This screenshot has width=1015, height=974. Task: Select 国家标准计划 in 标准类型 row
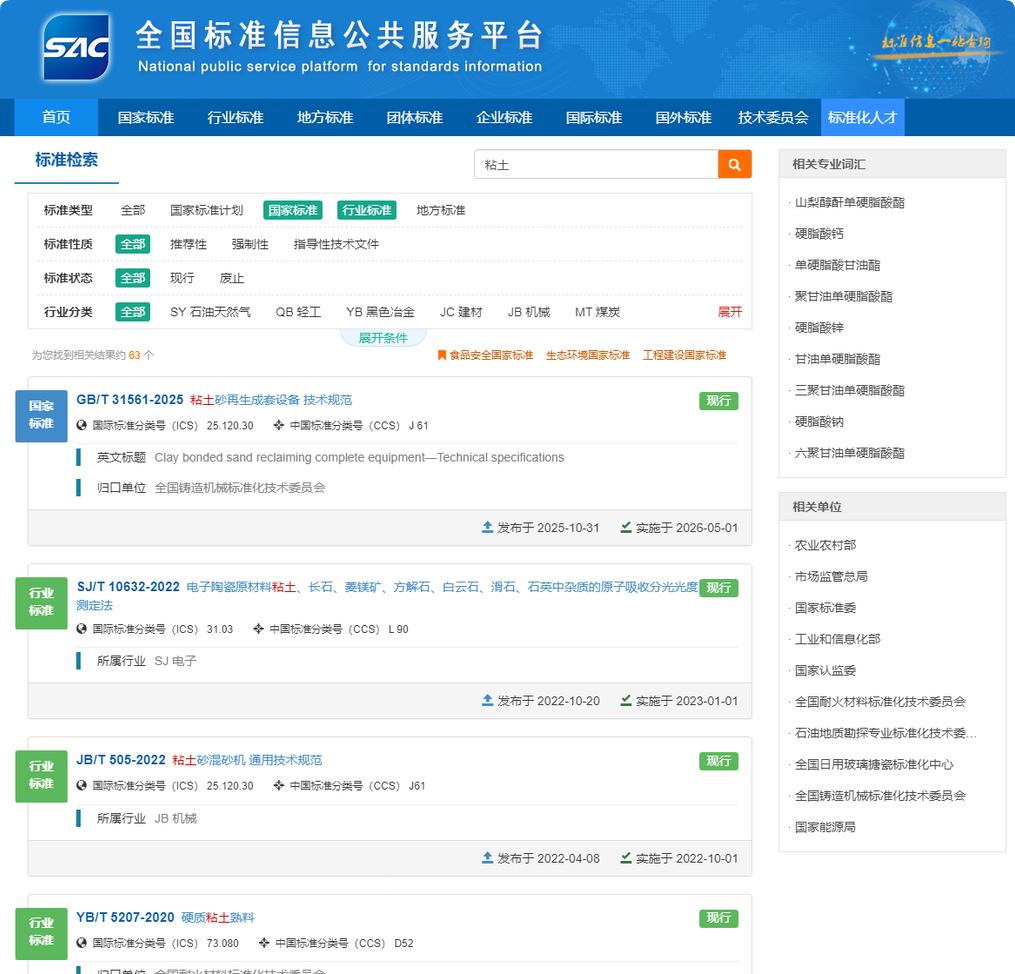[206, 210]
